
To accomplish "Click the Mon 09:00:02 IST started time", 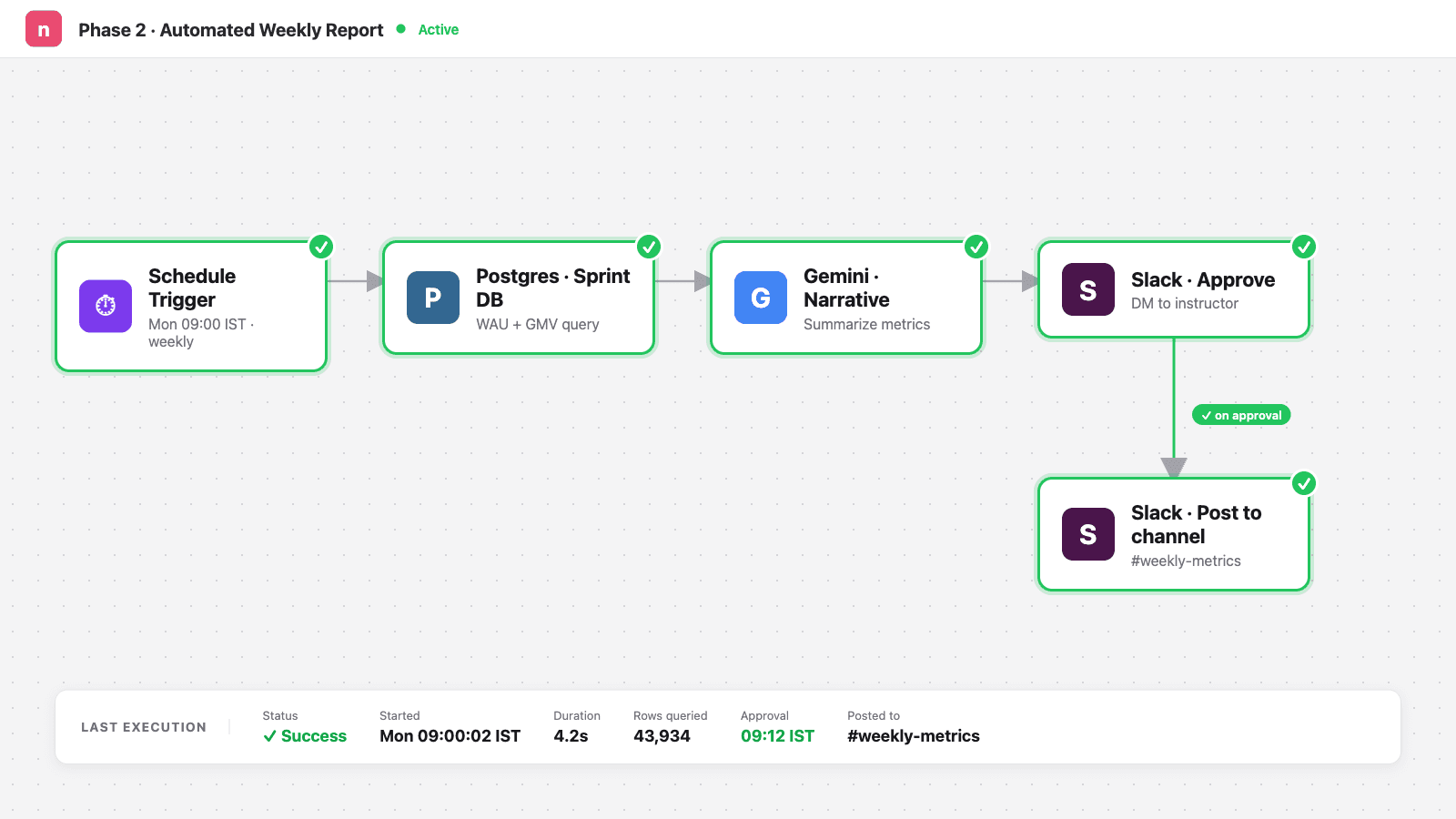I will pos(450,736).
